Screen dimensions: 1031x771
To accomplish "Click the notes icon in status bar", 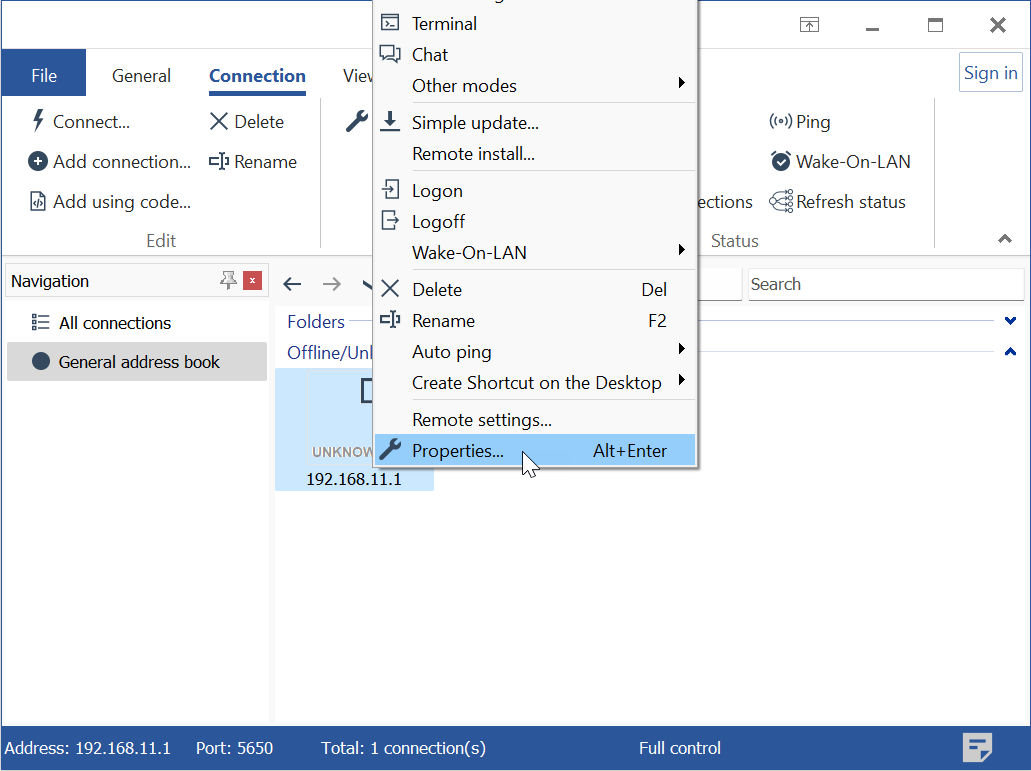I will click(977, 747).
